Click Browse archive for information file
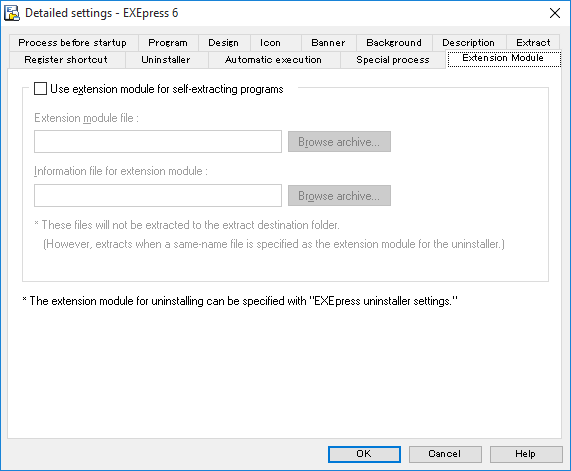Screen dimensions: 571x471 pyautogui.click(x=339, y=196)
